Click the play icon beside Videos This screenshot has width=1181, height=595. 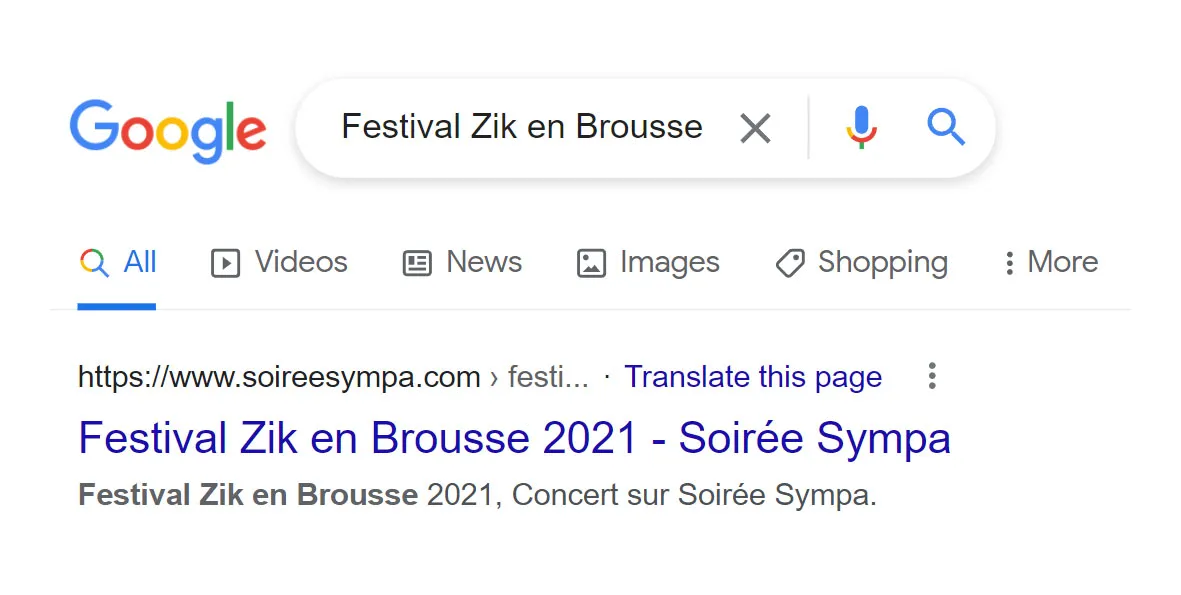(226, 263)
